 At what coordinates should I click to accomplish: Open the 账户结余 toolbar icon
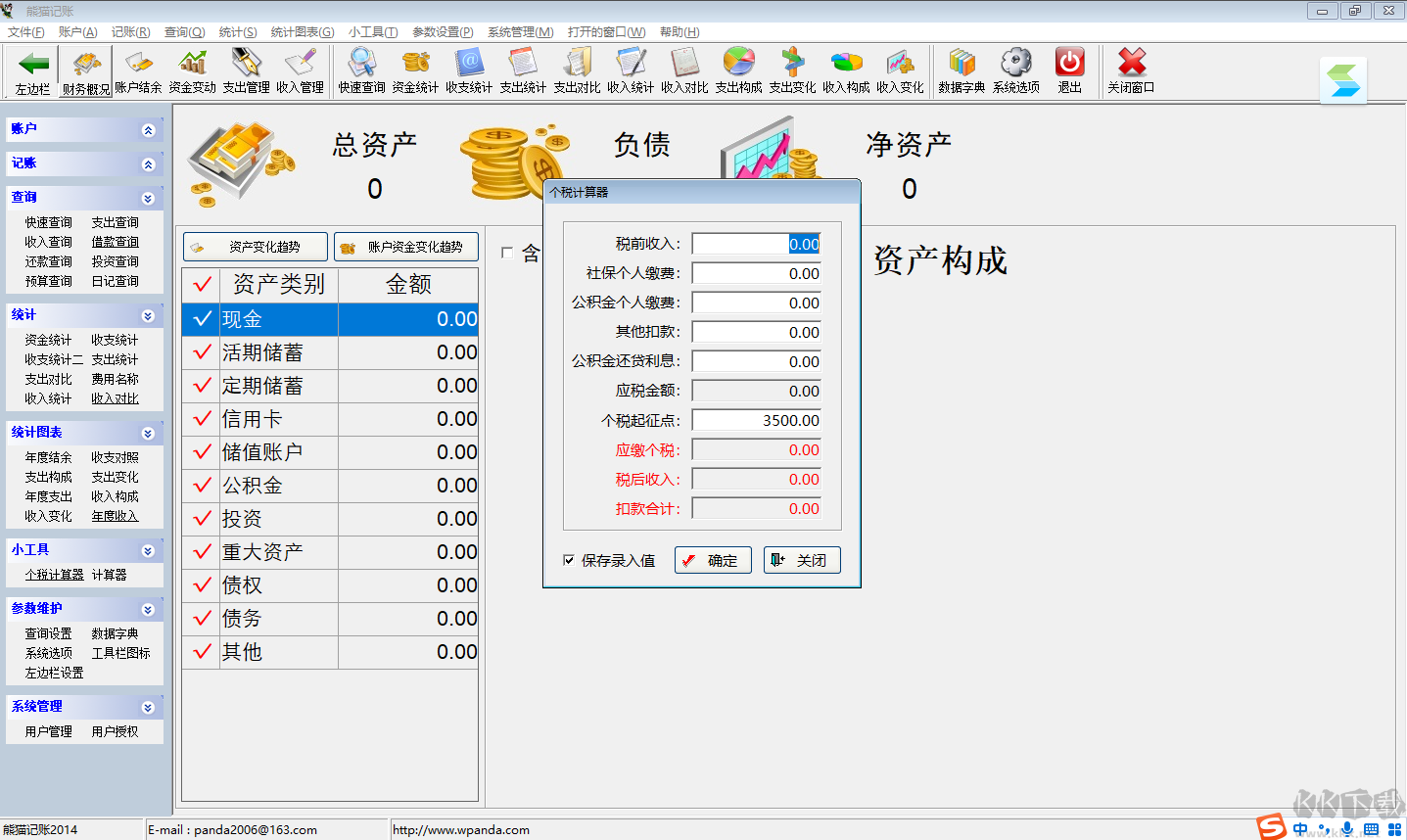click(x=138, y=69)
